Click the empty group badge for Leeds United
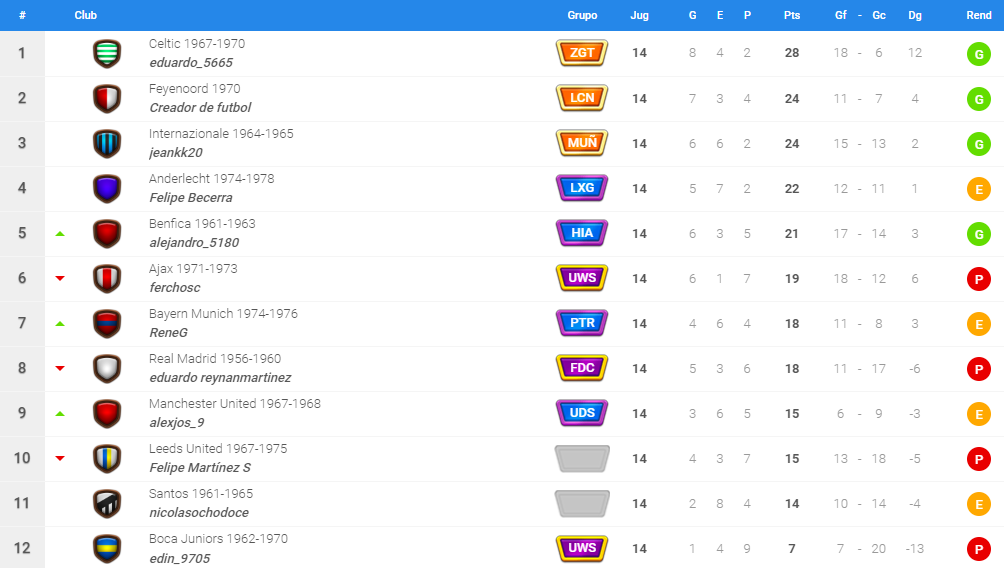 click(582, 458)
